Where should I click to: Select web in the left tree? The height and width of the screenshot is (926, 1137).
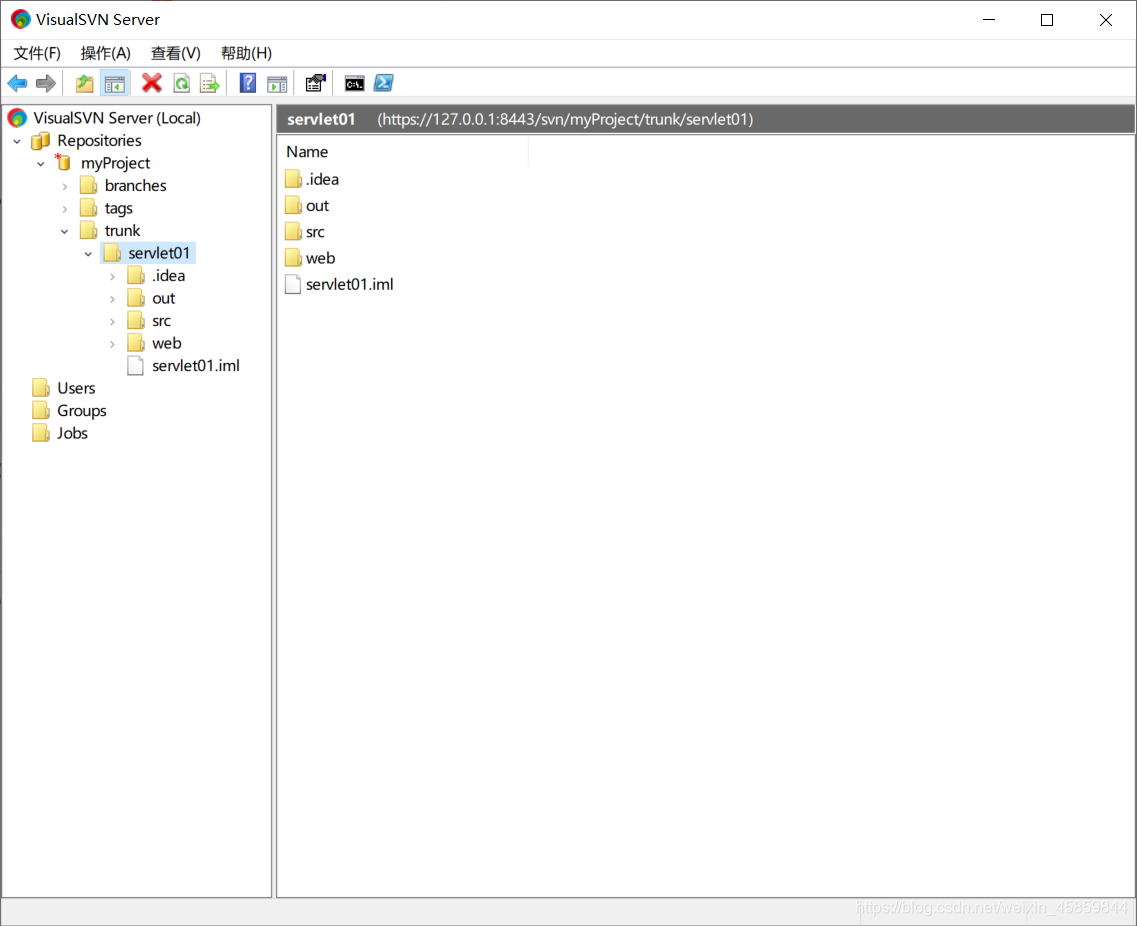167,342
